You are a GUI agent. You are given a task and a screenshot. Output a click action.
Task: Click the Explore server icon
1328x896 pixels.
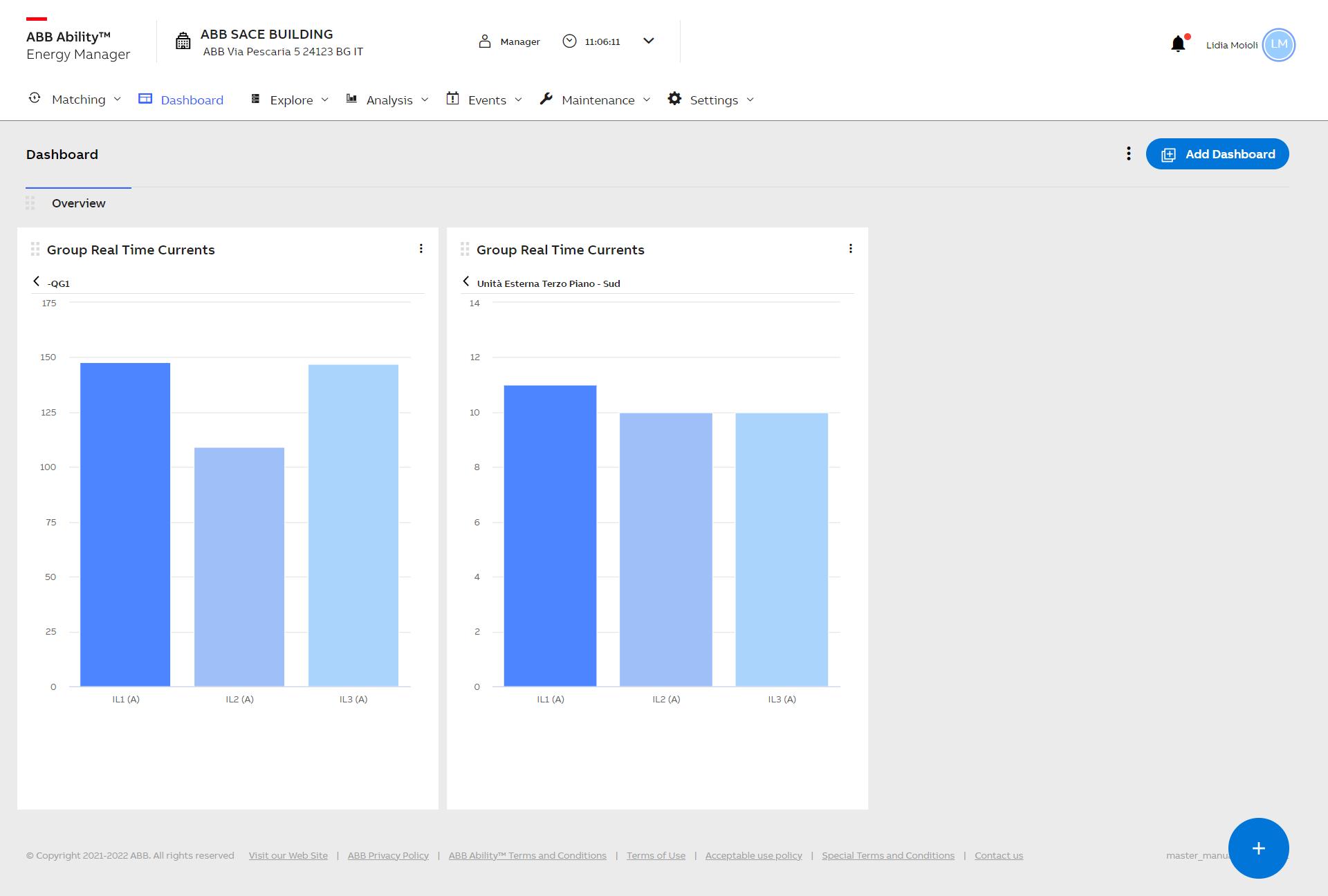(x=255, y=99)
